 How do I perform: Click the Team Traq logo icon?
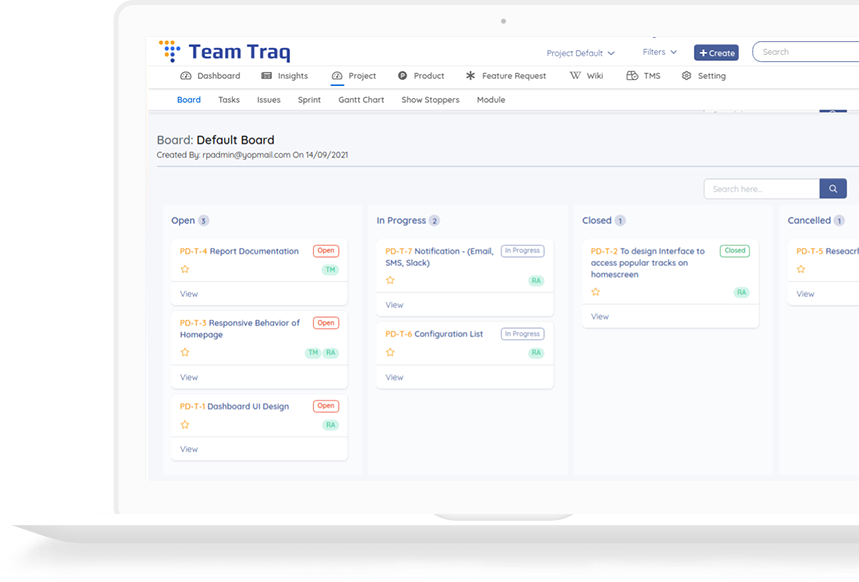point(169,51)
